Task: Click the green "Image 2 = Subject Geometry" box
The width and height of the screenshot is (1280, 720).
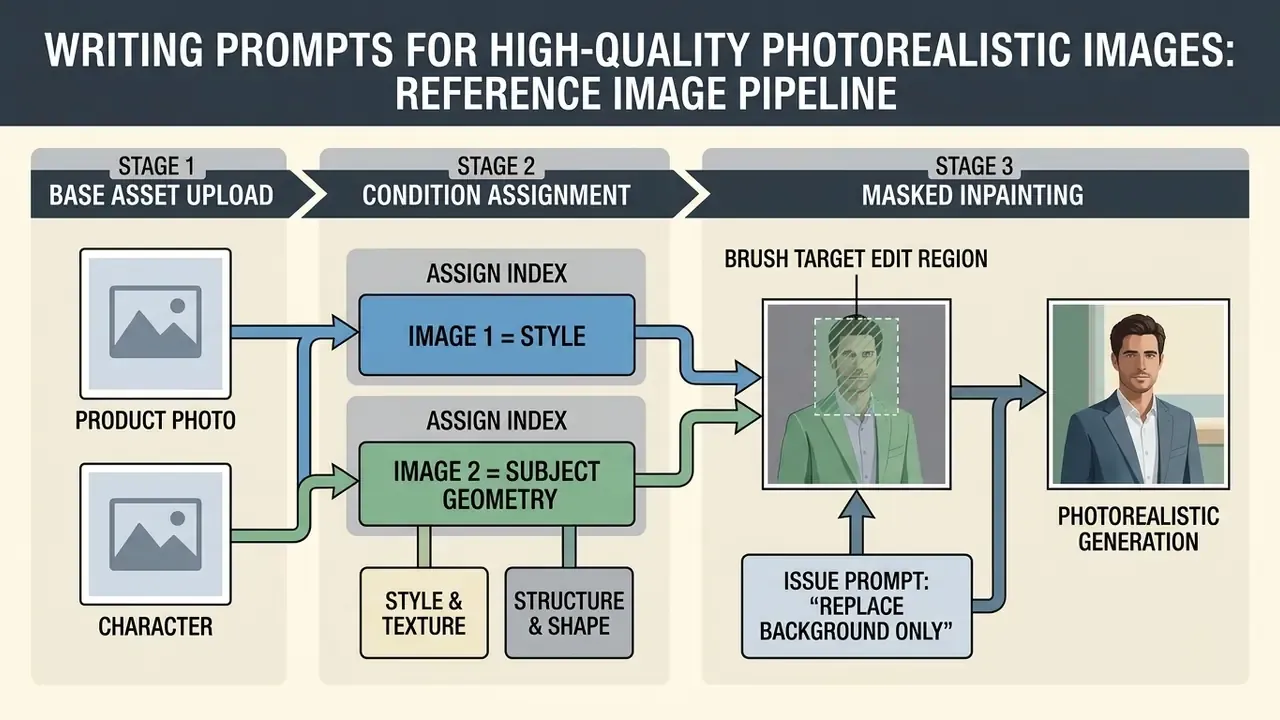Action: point(496,484)
